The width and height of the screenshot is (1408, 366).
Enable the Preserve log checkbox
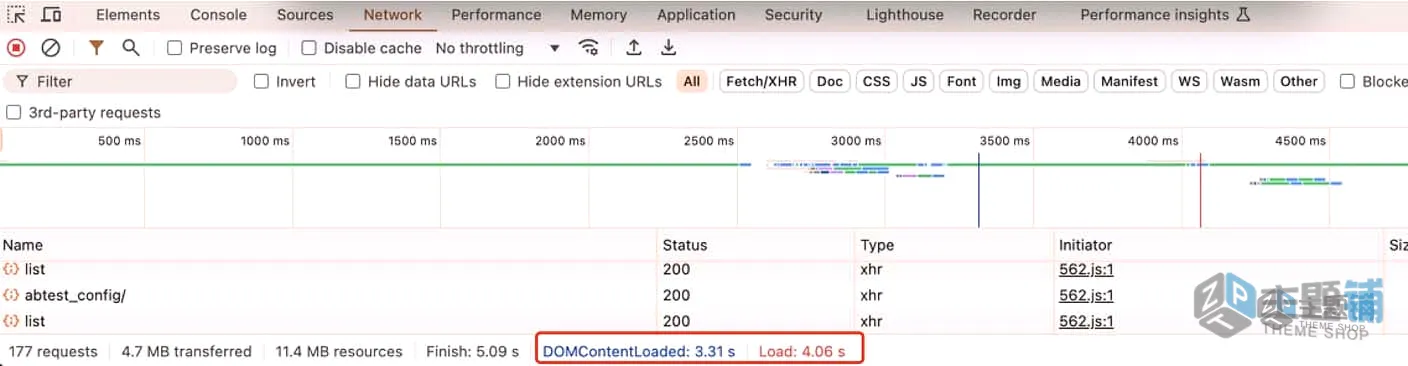[x=174, y=48]
